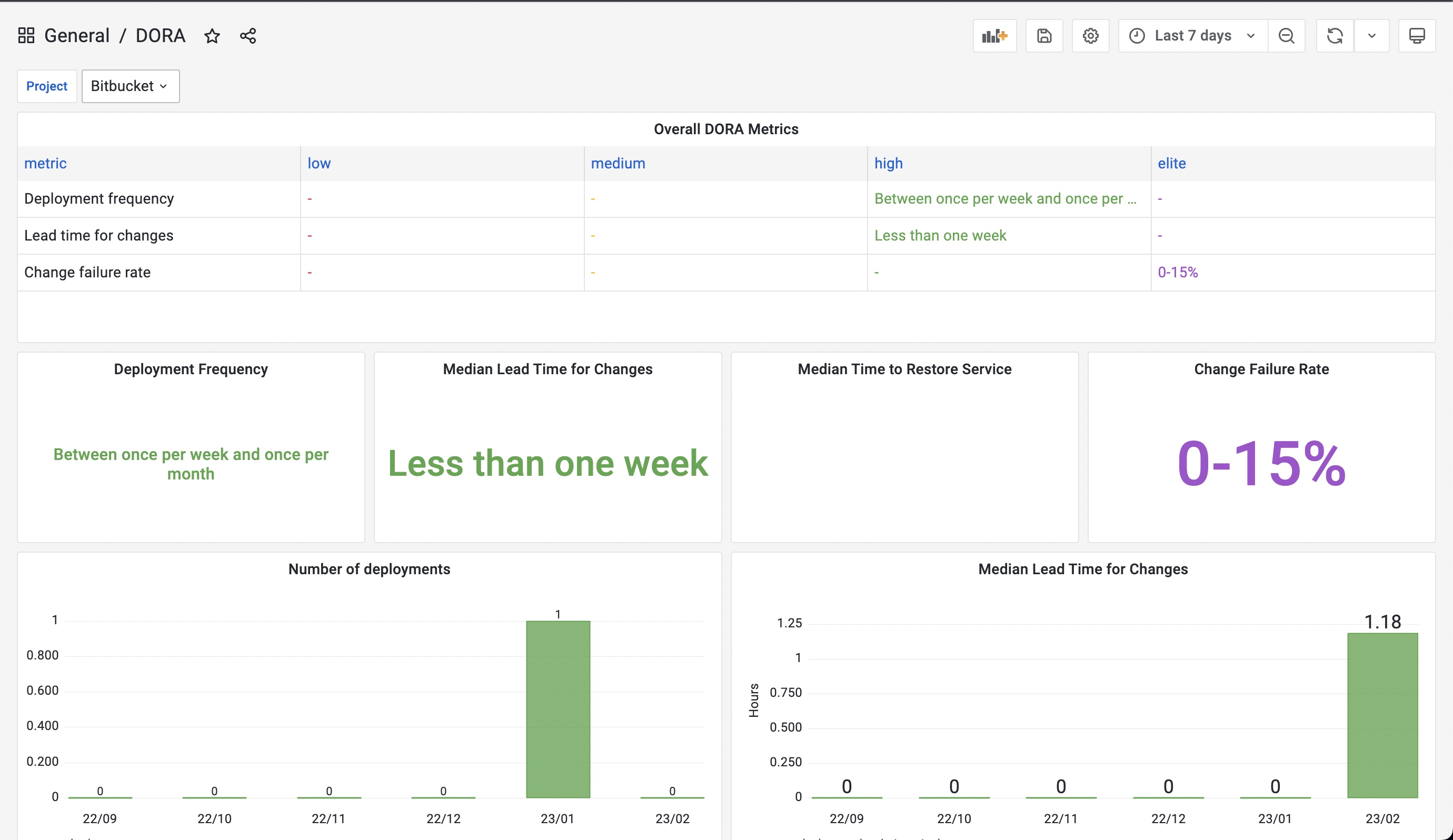Sort table by elite column header

click(1172, 163)
